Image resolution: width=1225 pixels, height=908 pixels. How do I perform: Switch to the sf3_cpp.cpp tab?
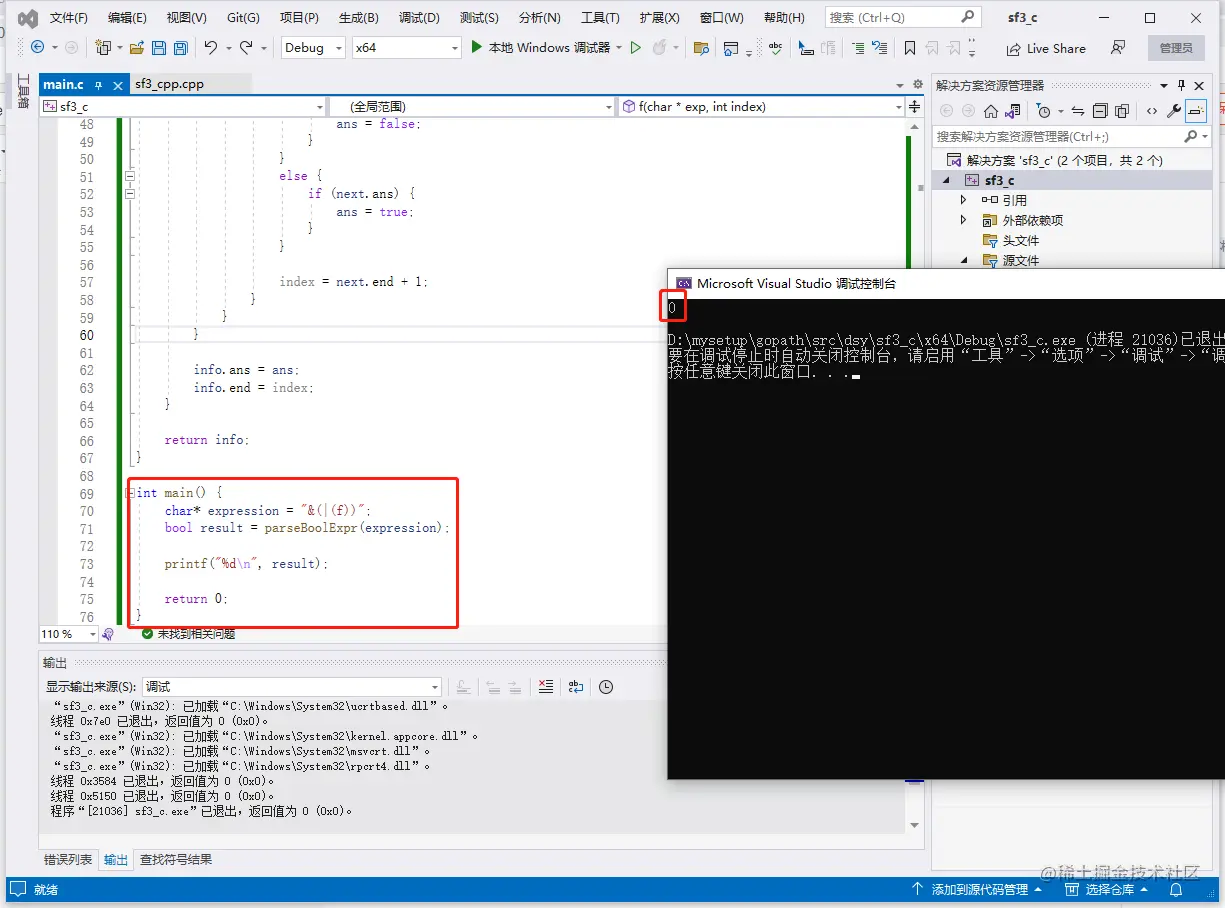point(169,84)
